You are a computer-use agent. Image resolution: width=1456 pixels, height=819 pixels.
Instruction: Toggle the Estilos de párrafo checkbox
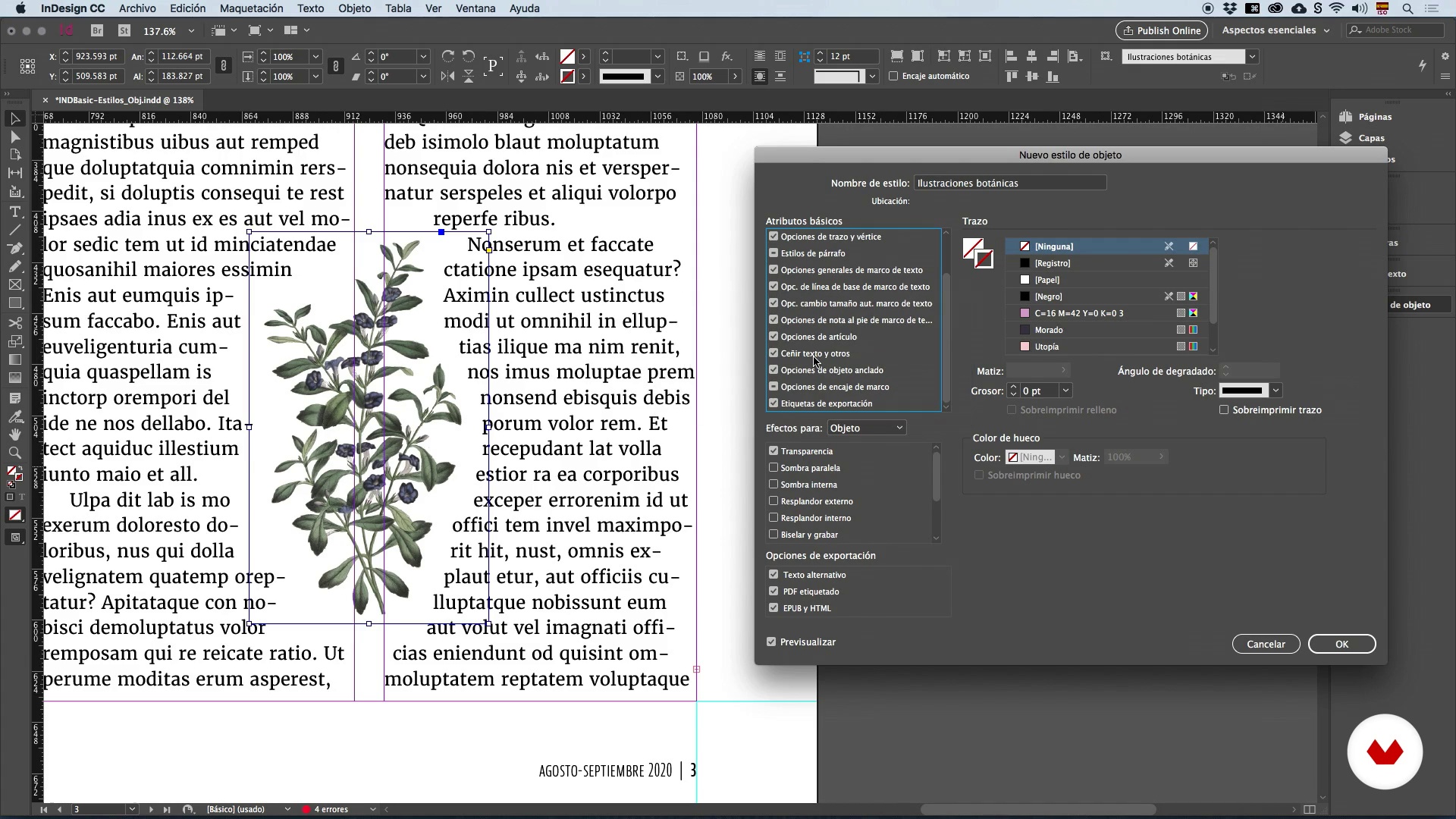click(773, 253)
